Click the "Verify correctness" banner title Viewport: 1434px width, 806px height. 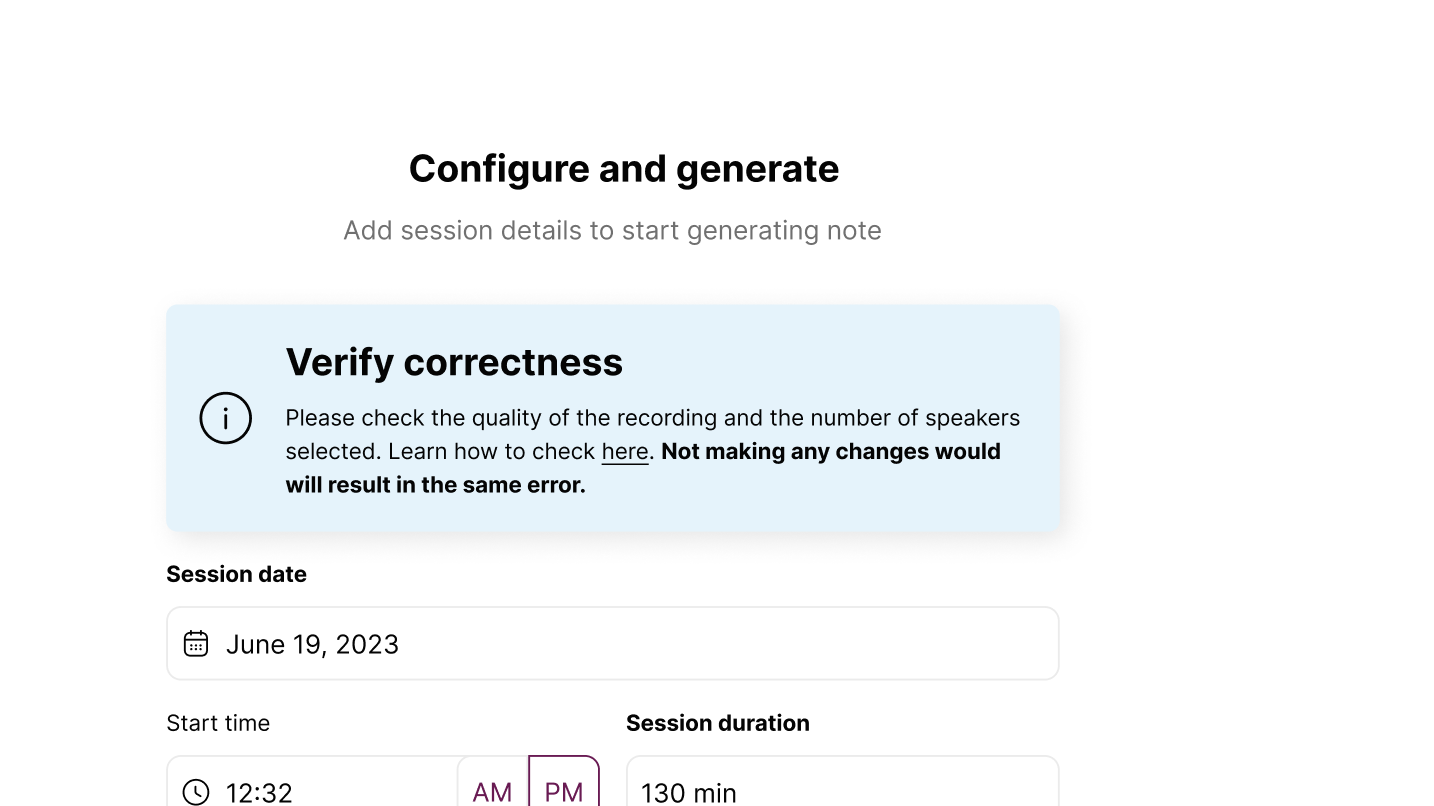pyautogui.click(x=454, y=362)
